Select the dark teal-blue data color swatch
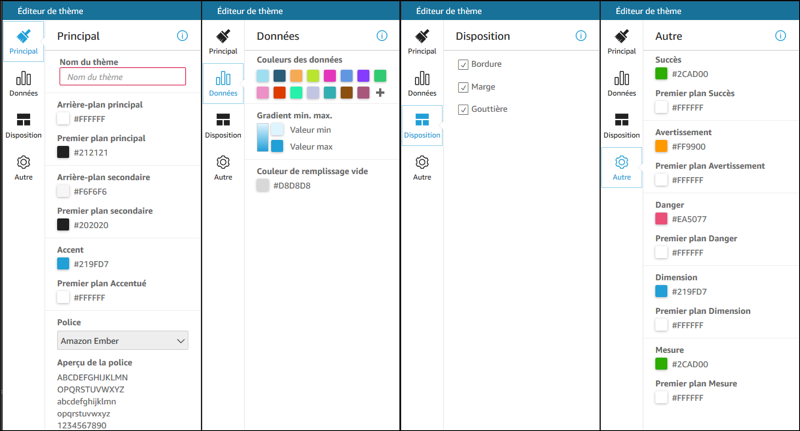 click(x=280, y=76)
